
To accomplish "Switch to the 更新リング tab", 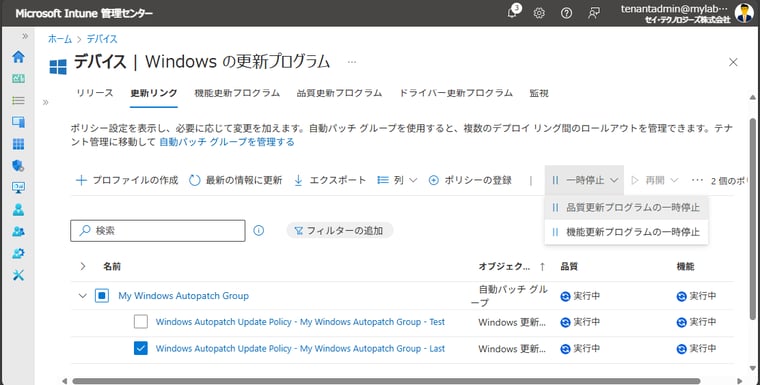I will point(154,93).
